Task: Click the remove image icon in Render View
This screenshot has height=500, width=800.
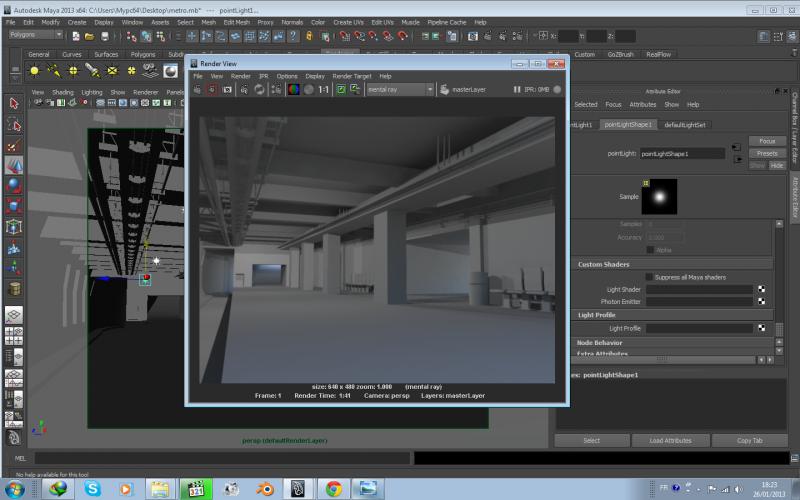Action: [x=355, y=90]
